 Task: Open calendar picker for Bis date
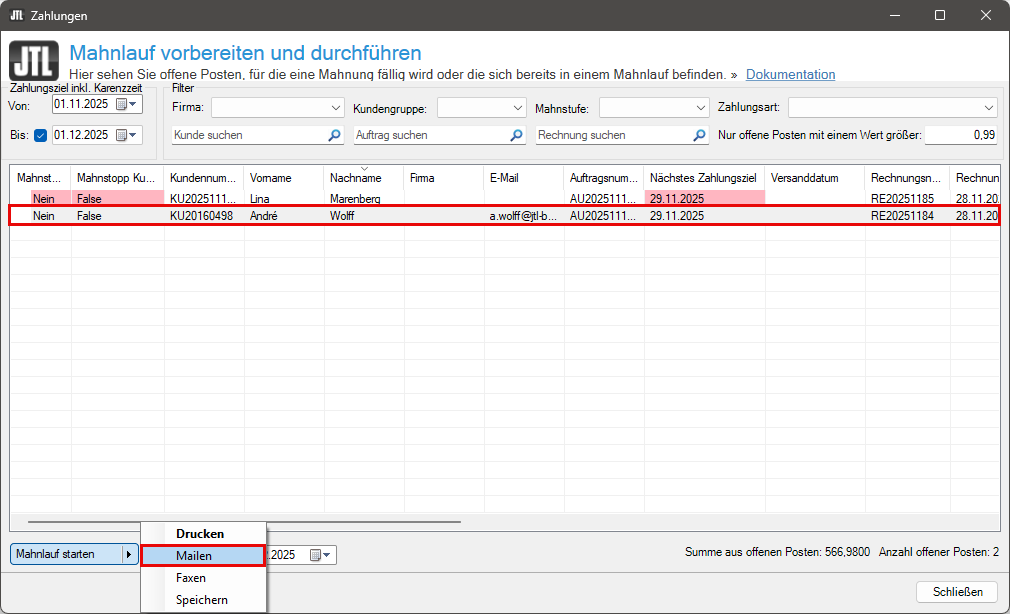pos(123,135)
